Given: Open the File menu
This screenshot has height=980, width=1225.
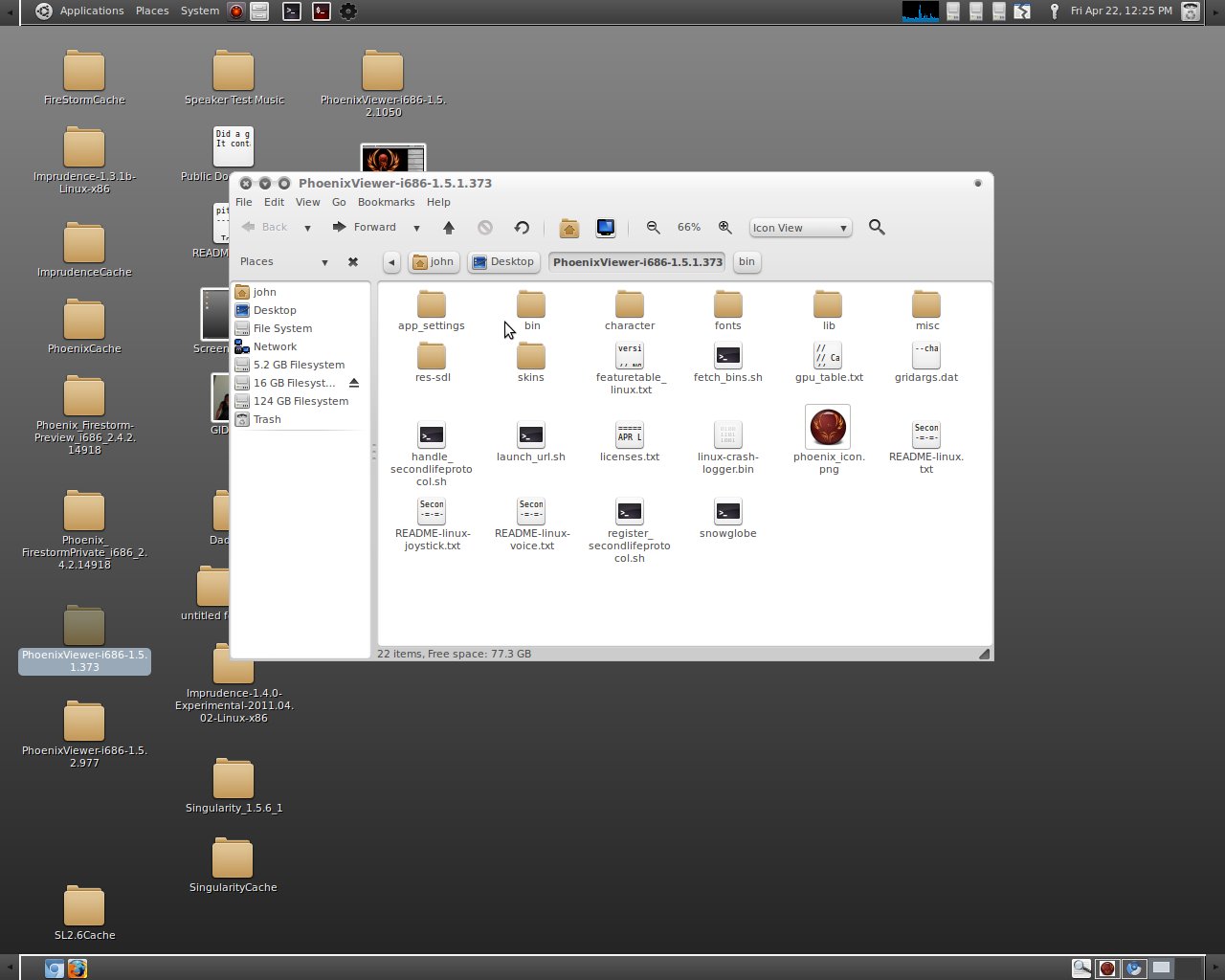Looking at the screenshot, I should point(244,202).
